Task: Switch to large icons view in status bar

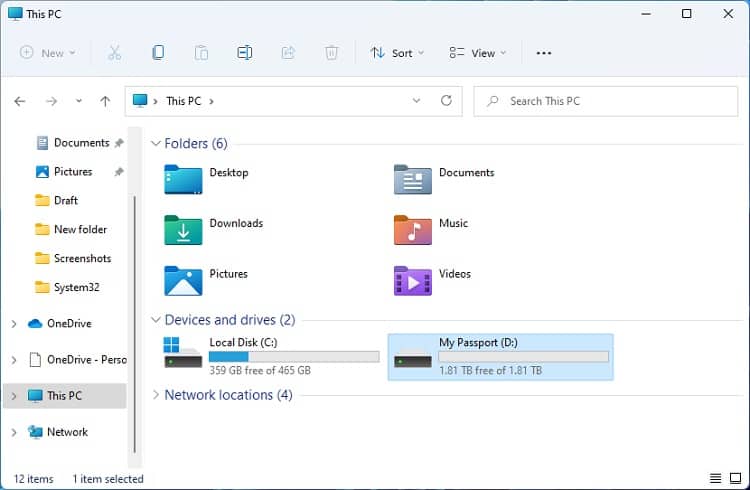Action: click(735, 478)
